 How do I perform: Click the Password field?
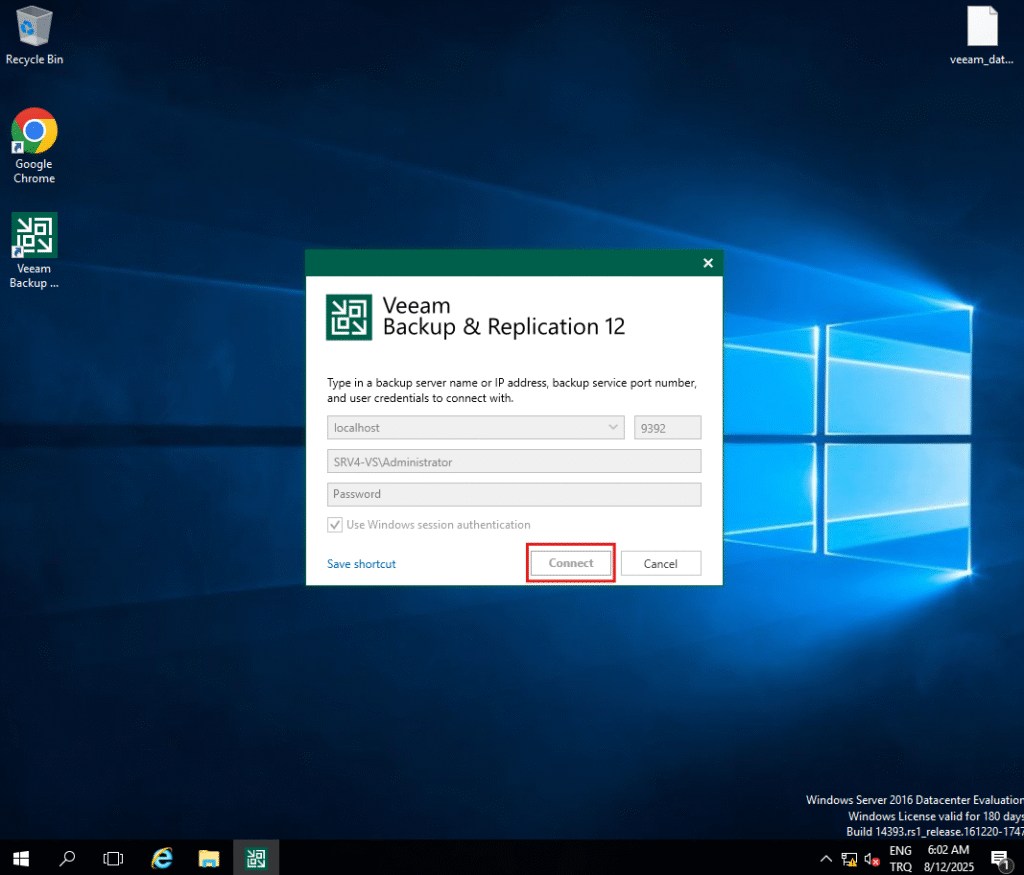(514, 494)
